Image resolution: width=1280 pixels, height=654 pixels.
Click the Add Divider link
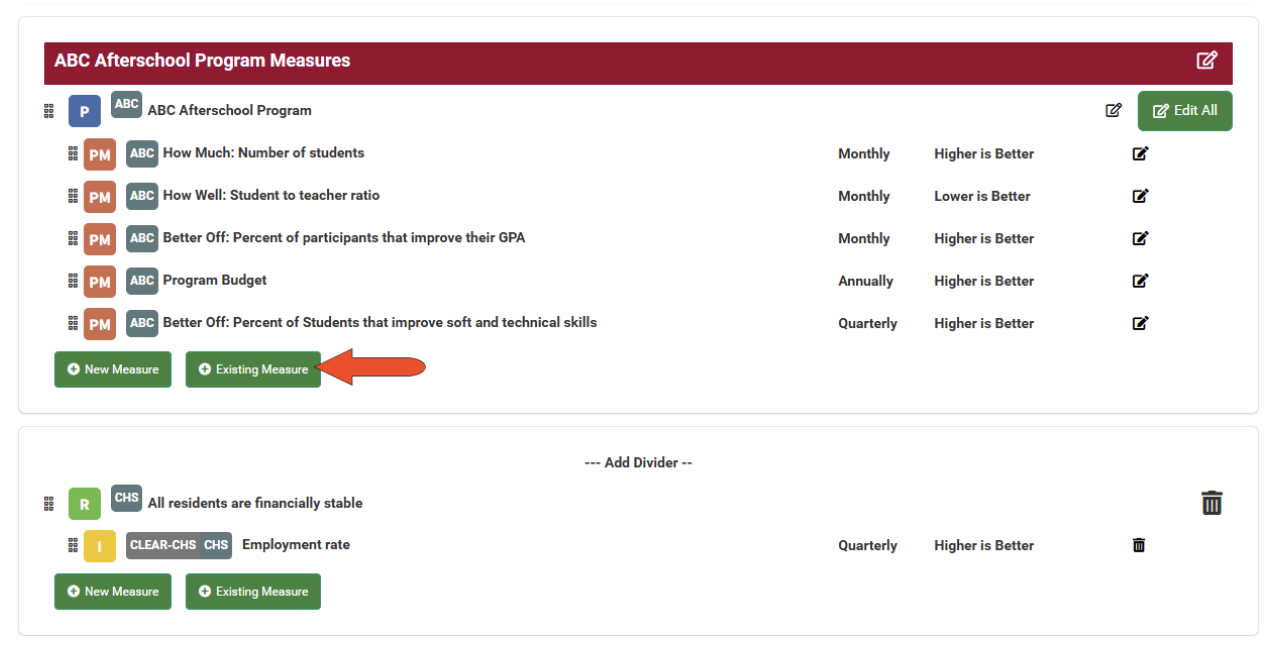coord(638,463)
